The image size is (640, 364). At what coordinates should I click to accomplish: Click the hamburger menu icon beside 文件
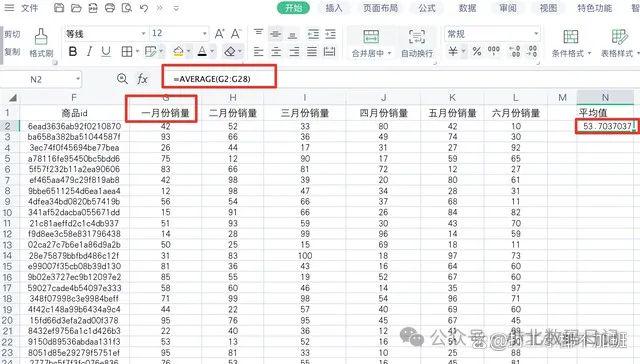(x=9, y=8)
